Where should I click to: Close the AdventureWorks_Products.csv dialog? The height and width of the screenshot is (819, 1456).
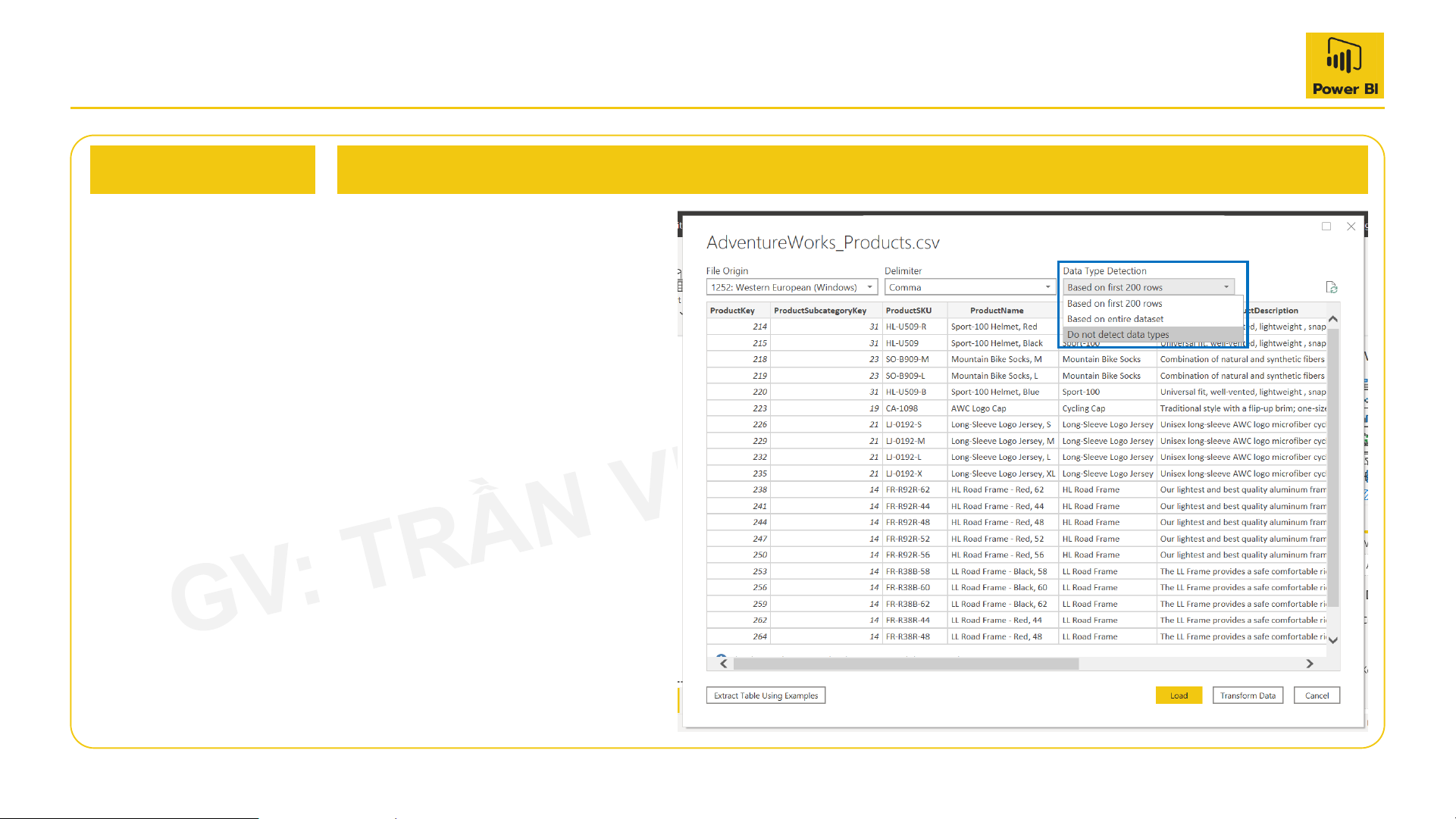pyautogui.click(x=1351, y=227)
